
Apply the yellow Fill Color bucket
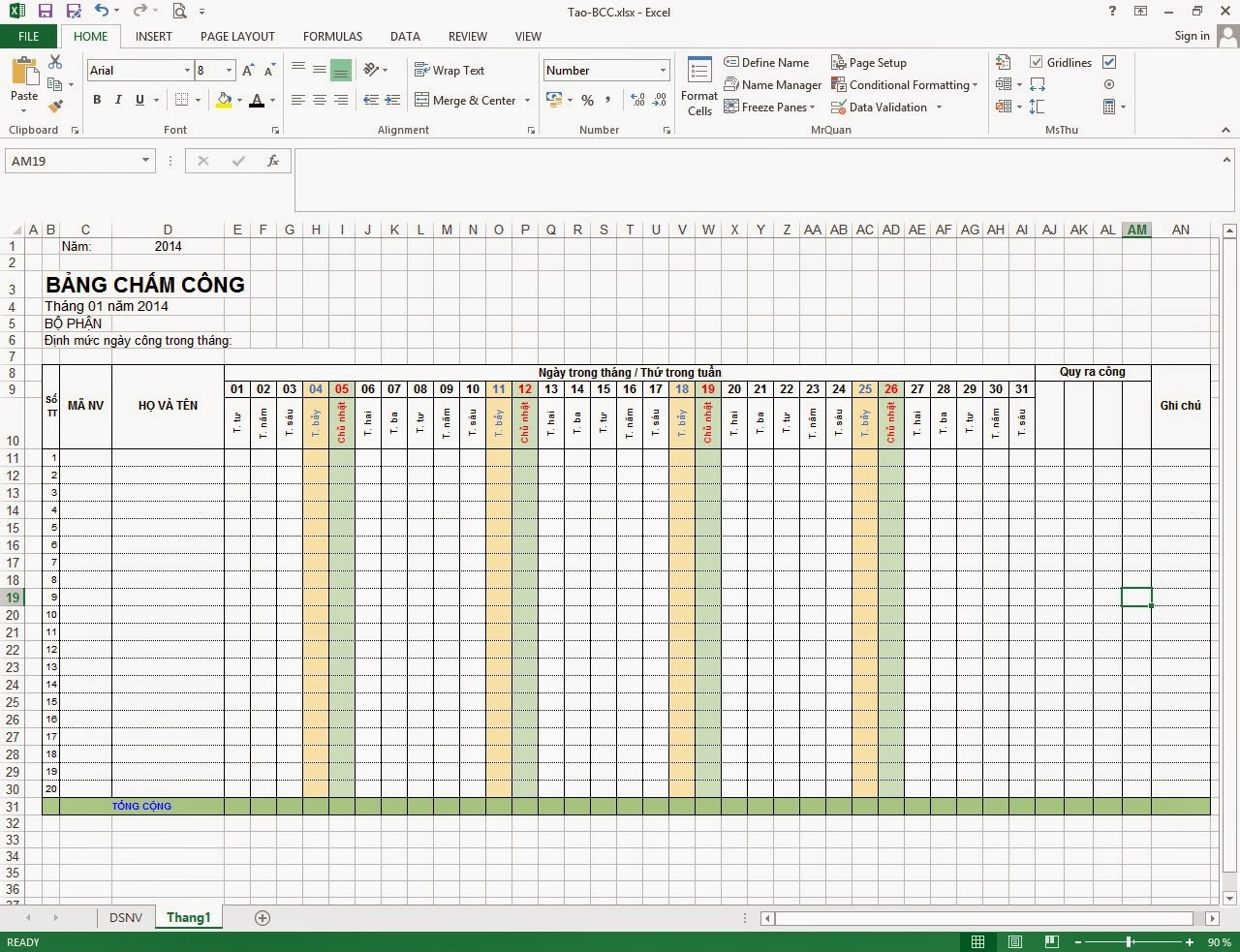pyautogui.click(x=225, y=100)
